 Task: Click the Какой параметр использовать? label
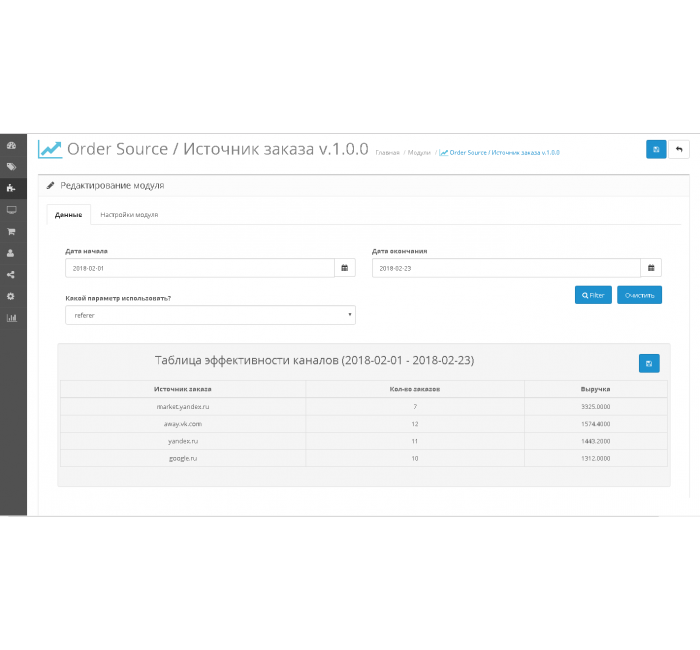click(118, 298)
